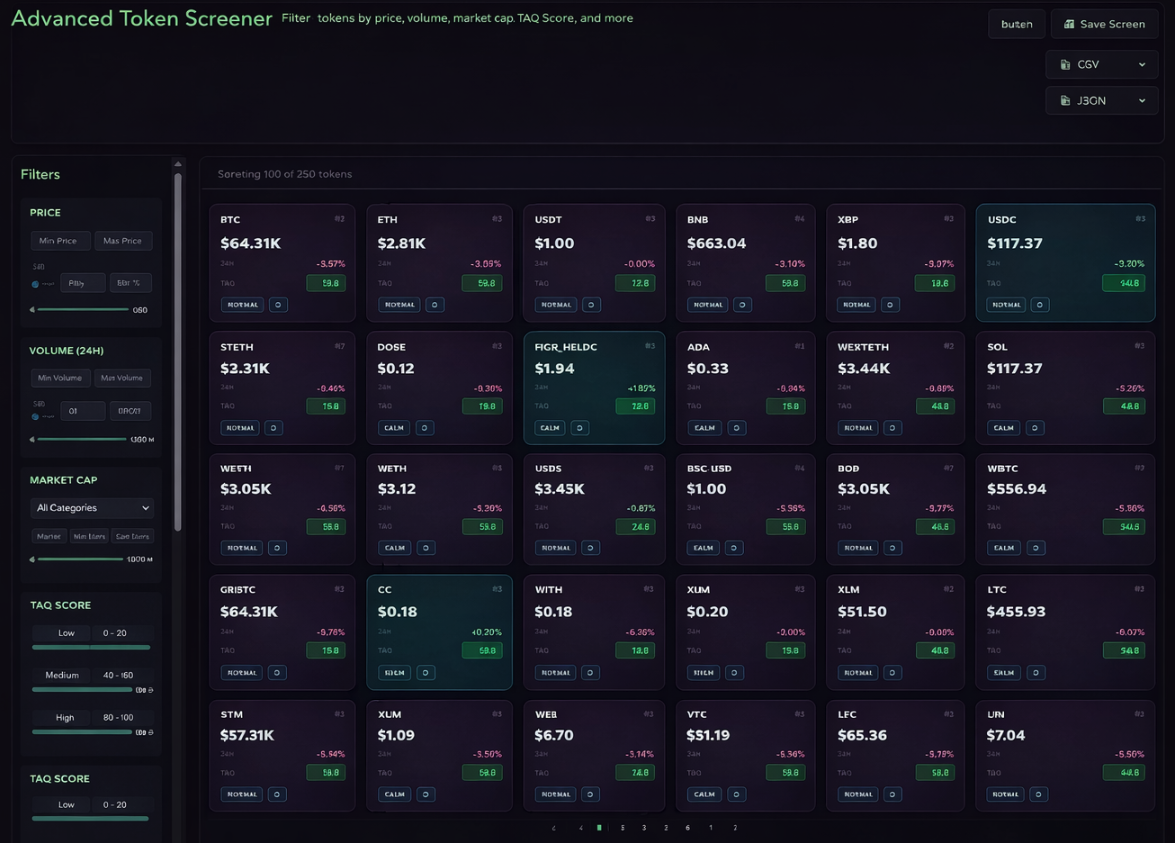Switch to page 5 in the pagination
The width and height of the screenshot is (1175, 843).
pos(622,828)
